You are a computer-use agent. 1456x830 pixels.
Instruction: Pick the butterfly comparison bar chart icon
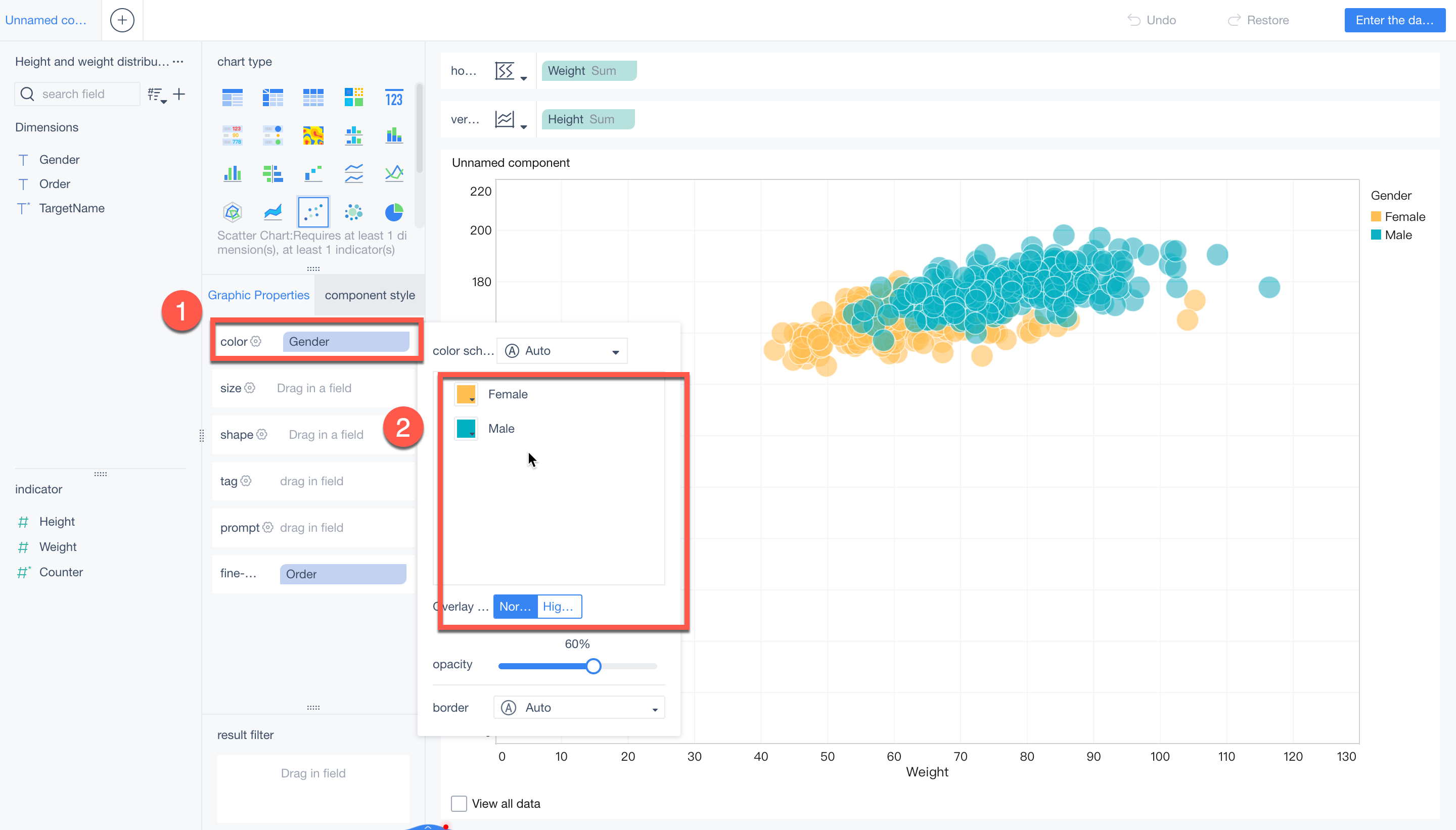(272, 173)
